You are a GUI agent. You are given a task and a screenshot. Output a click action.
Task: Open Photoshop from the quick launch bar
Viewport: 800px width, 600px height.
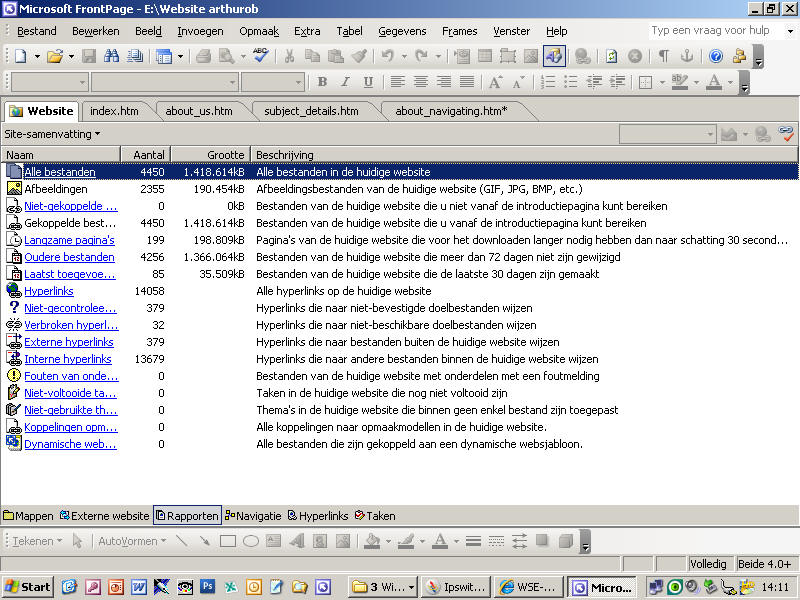point(208,587)
